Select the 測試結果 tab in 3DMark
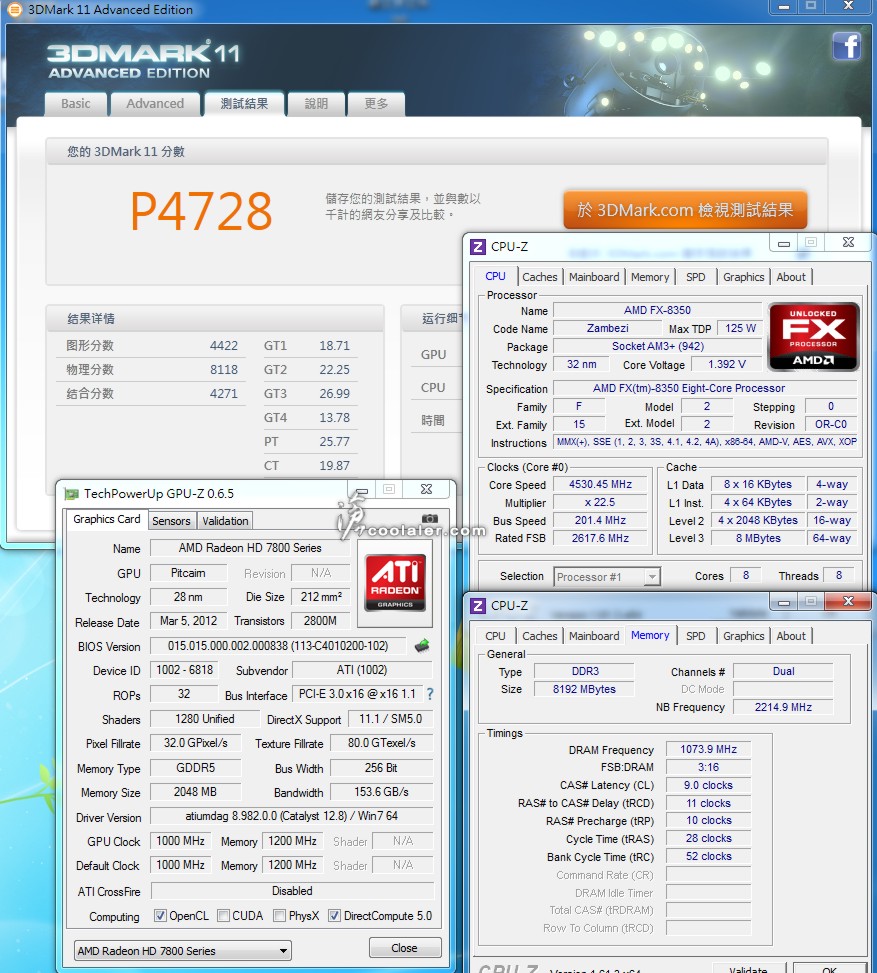 coord(244,104)
